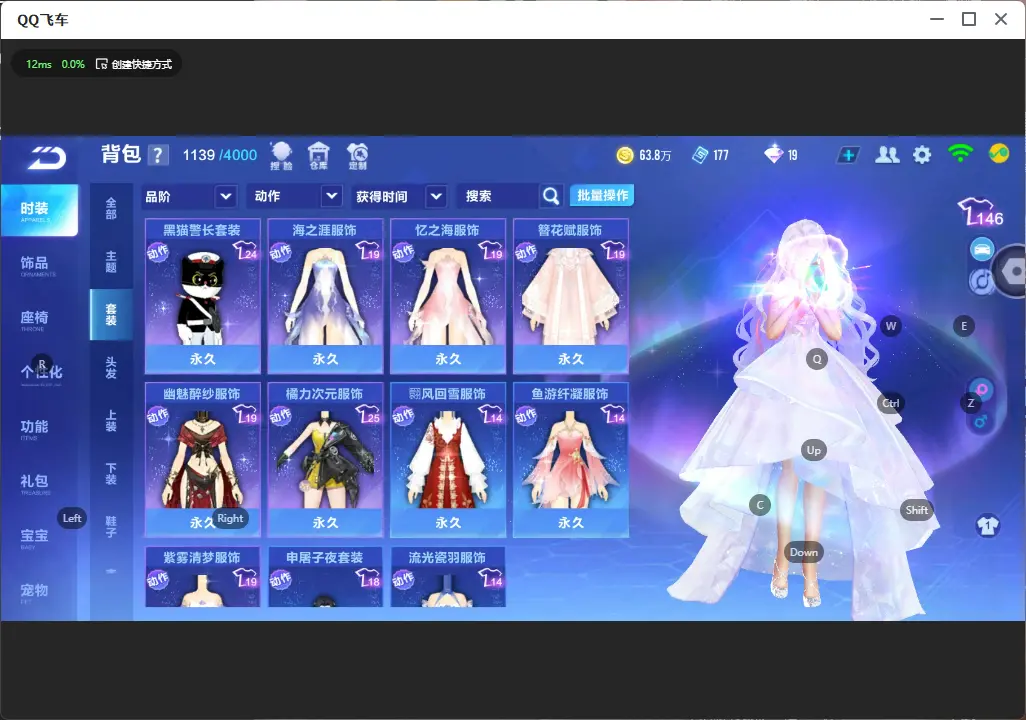
Task: Open the 仓库 warehouse icon
Action: (x=319, y=156)
